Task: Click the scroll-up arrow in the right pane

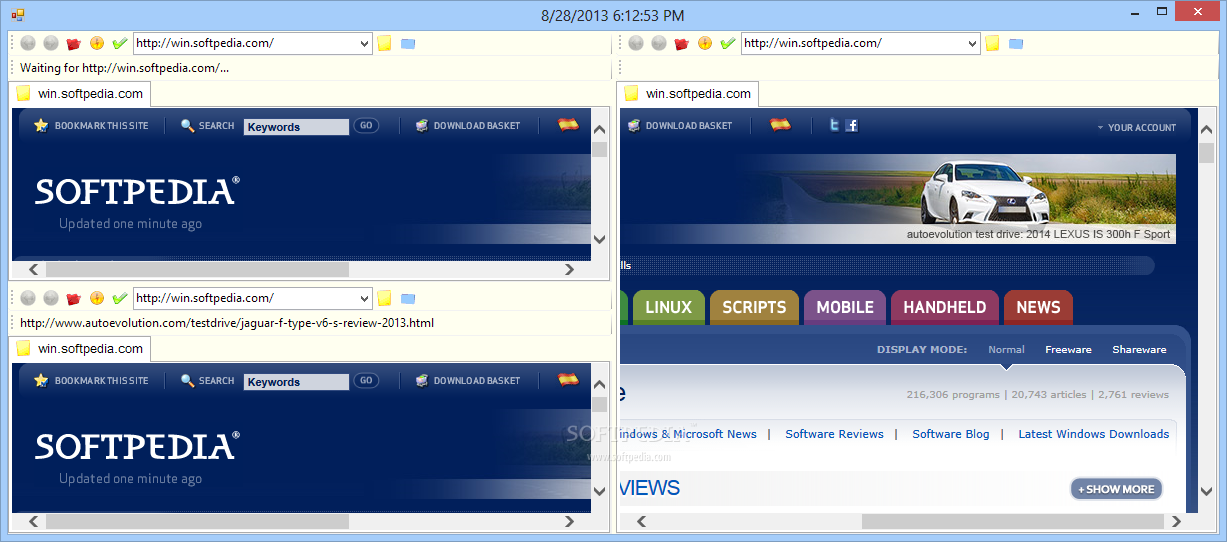Action: [1206, 130]
